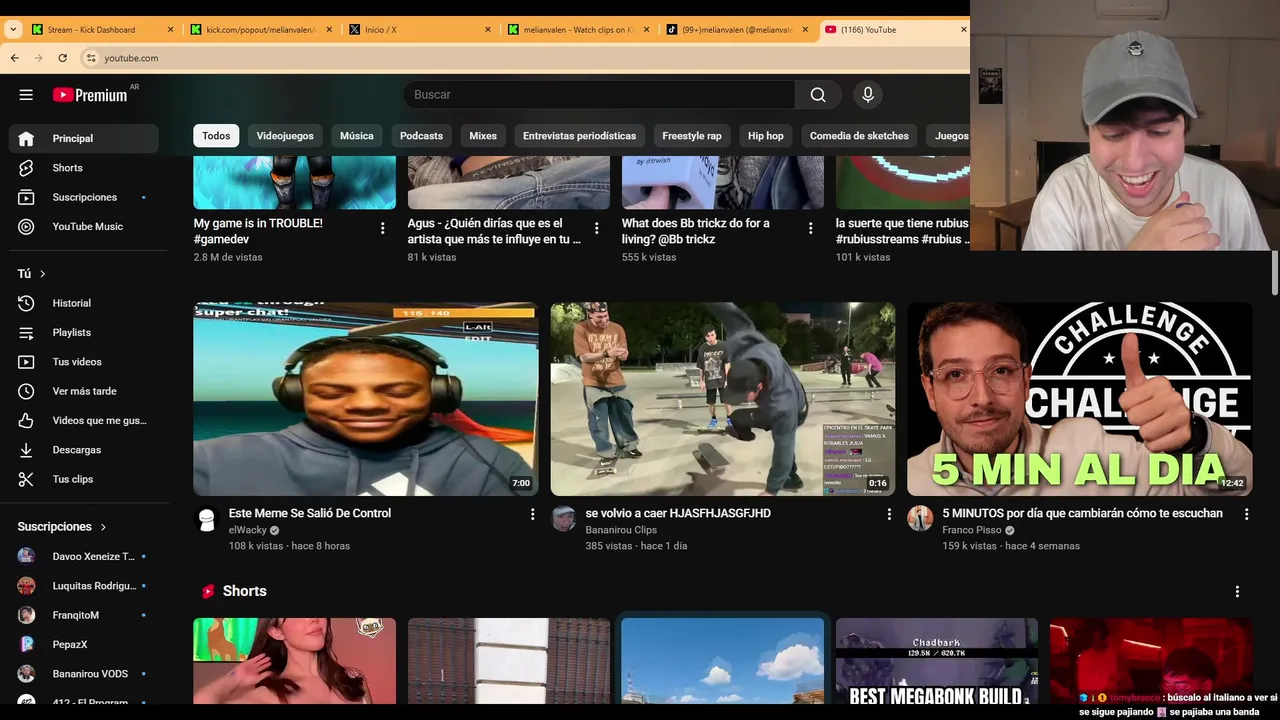The width and height of the screenshot is (1280, 720).
Task: Open FranqitoM subscription channel
Action: pos(83,615)
